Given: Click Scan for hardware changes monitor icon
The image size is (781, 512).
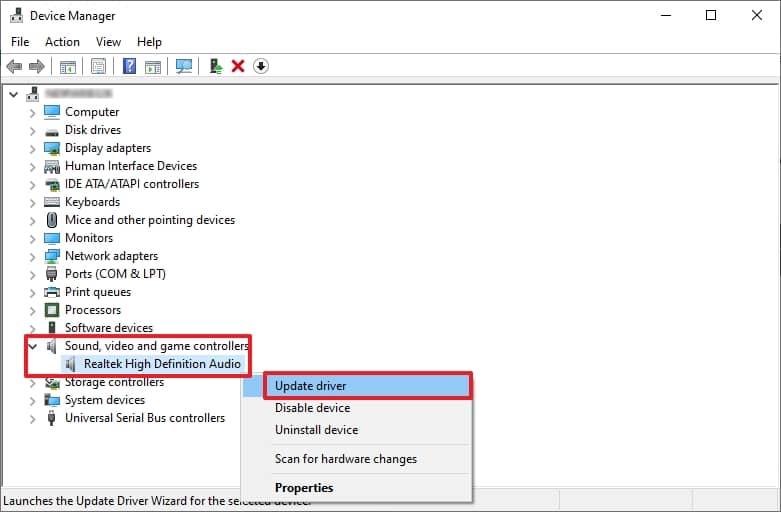Looking at the screenshot, I should pos(184,66).
